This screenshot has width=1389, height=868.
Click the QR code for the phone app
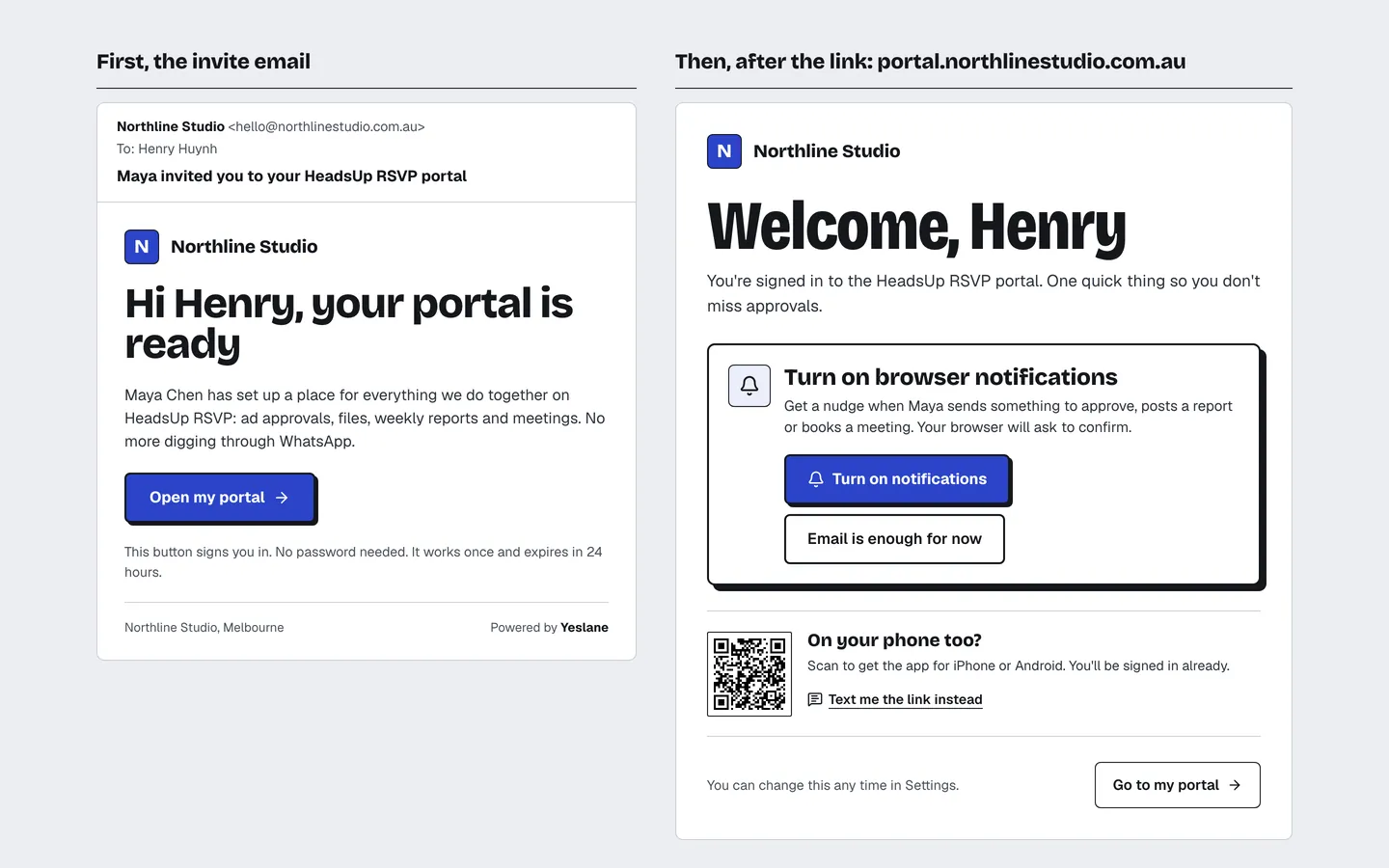749,674
